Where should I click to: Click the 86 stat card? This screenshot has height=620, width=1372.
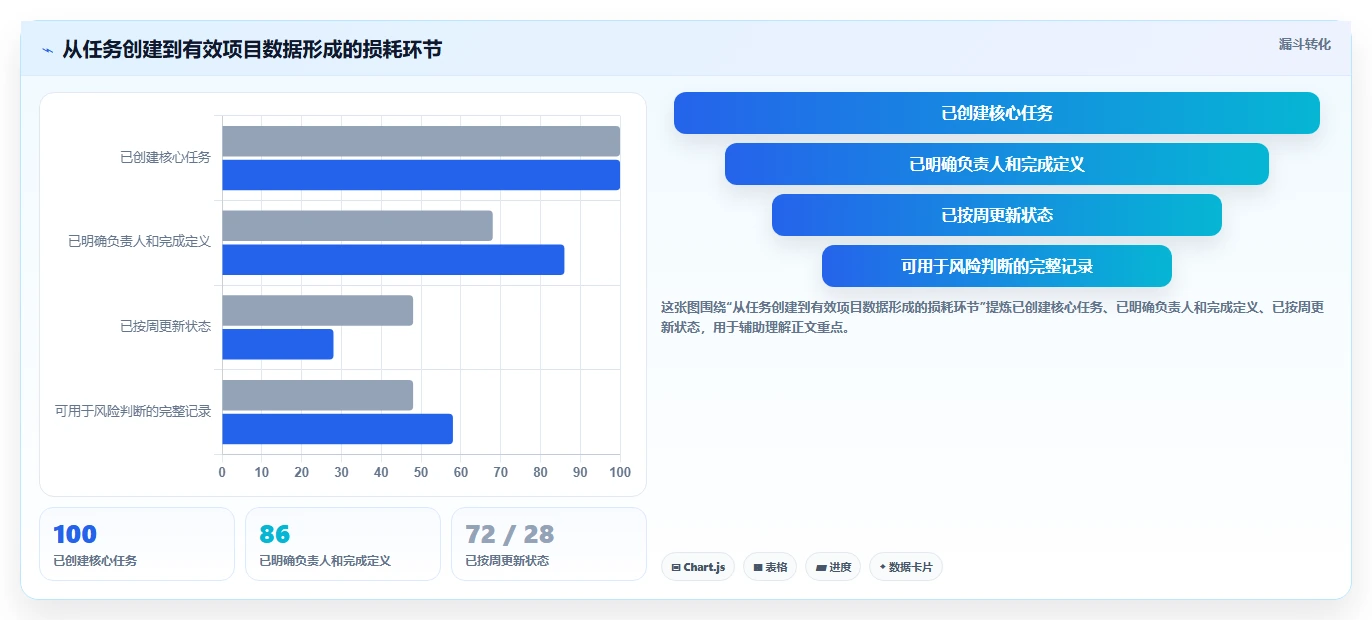(x=343, y=544)
